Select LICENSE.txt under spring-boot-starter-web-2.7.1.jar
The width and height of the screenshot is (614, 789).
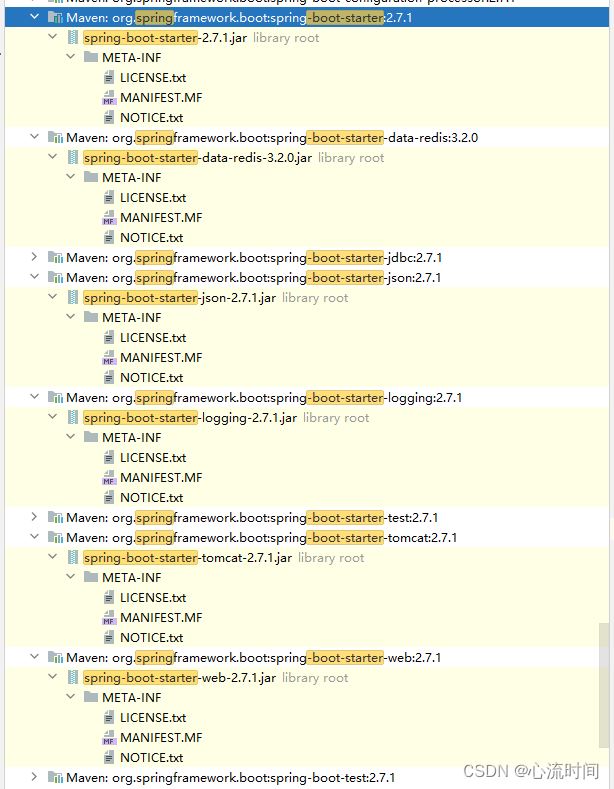pyautogui.click(x=153, y=718)
